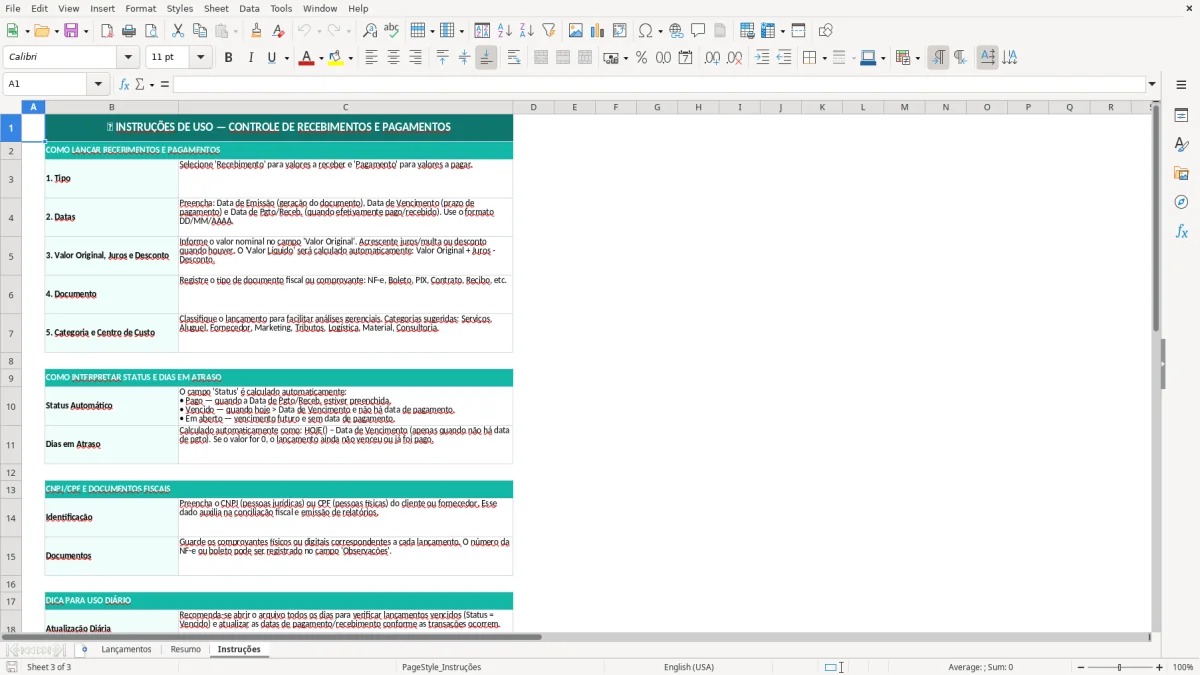Open the Borders dropdown arrow
Viewport: 1200px width, 675px height.
824,58
